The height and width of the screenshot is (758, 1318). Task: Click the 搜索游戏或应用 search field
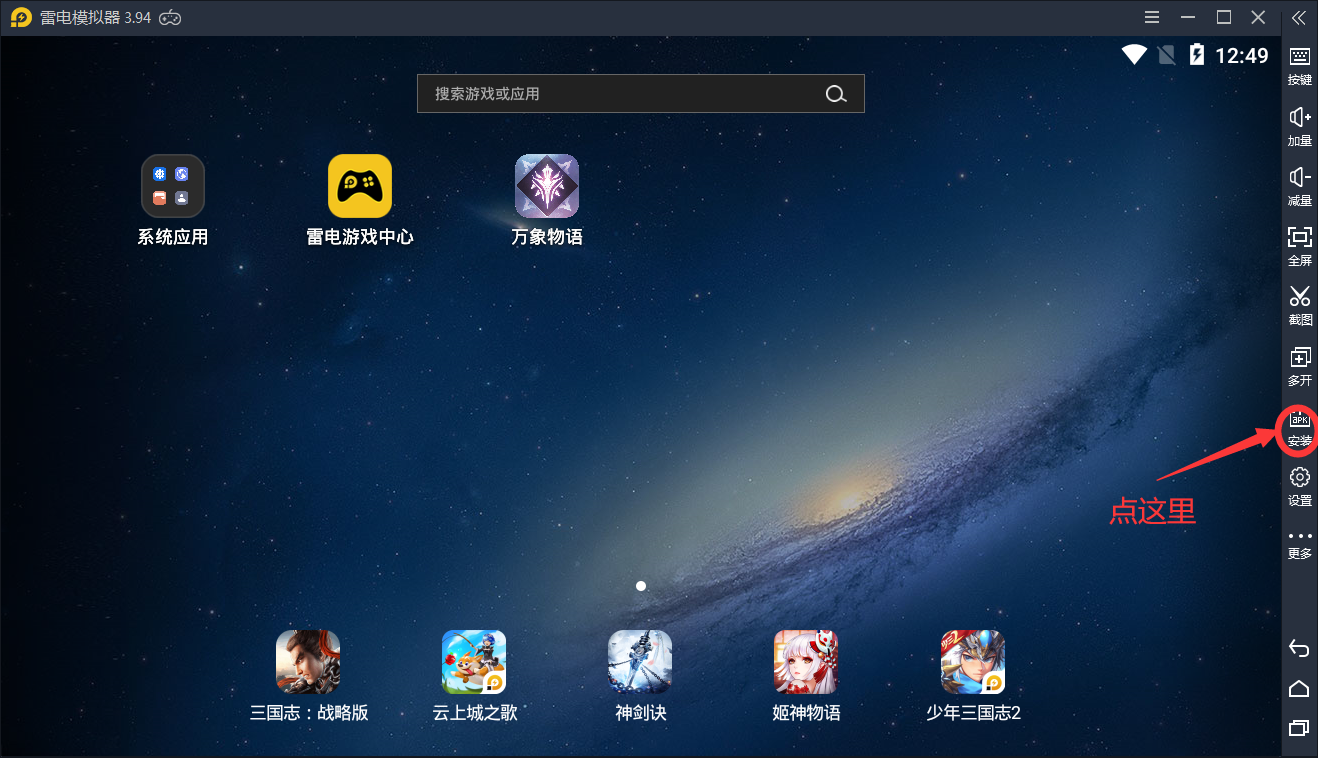pos(641,93)
